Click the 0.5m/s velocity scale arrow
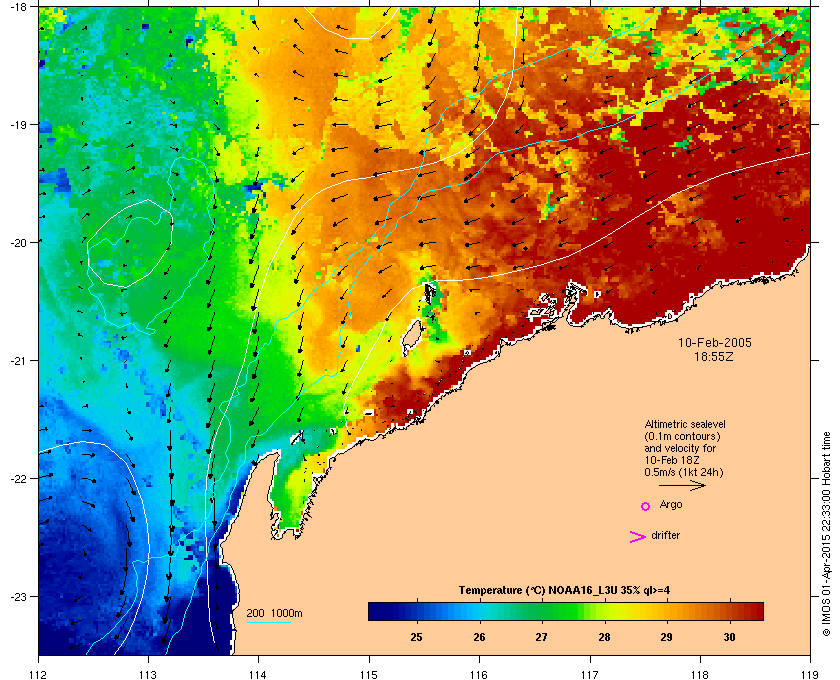 pos(682,485)
